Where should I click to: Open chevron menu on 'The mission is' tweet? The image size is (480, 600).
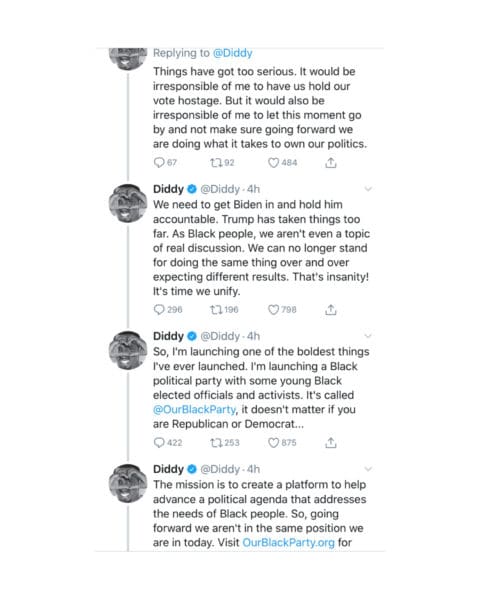368,469
